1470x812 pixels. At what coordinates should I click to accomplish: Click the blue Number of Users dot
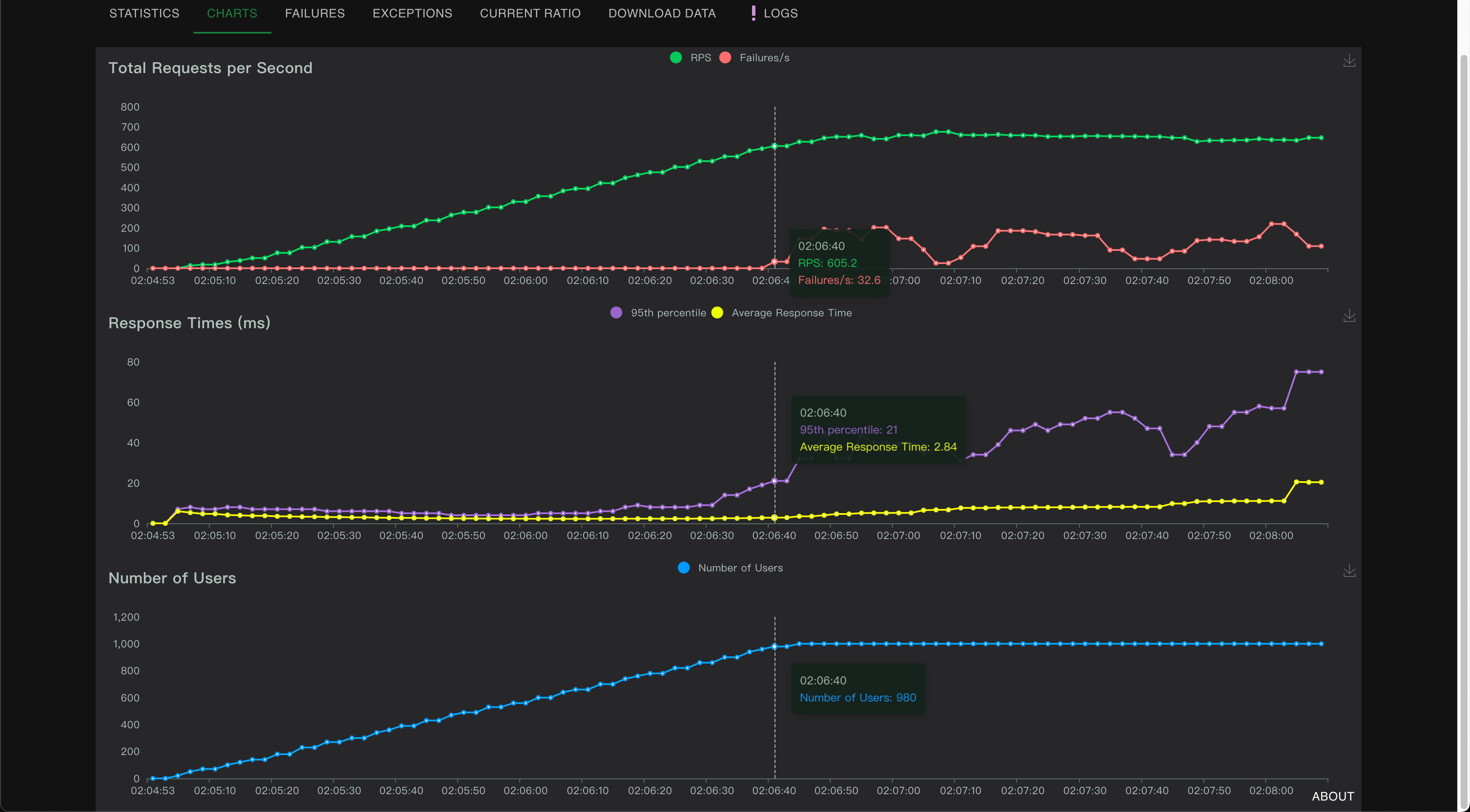pyautogui.click(x=684, y=568)
